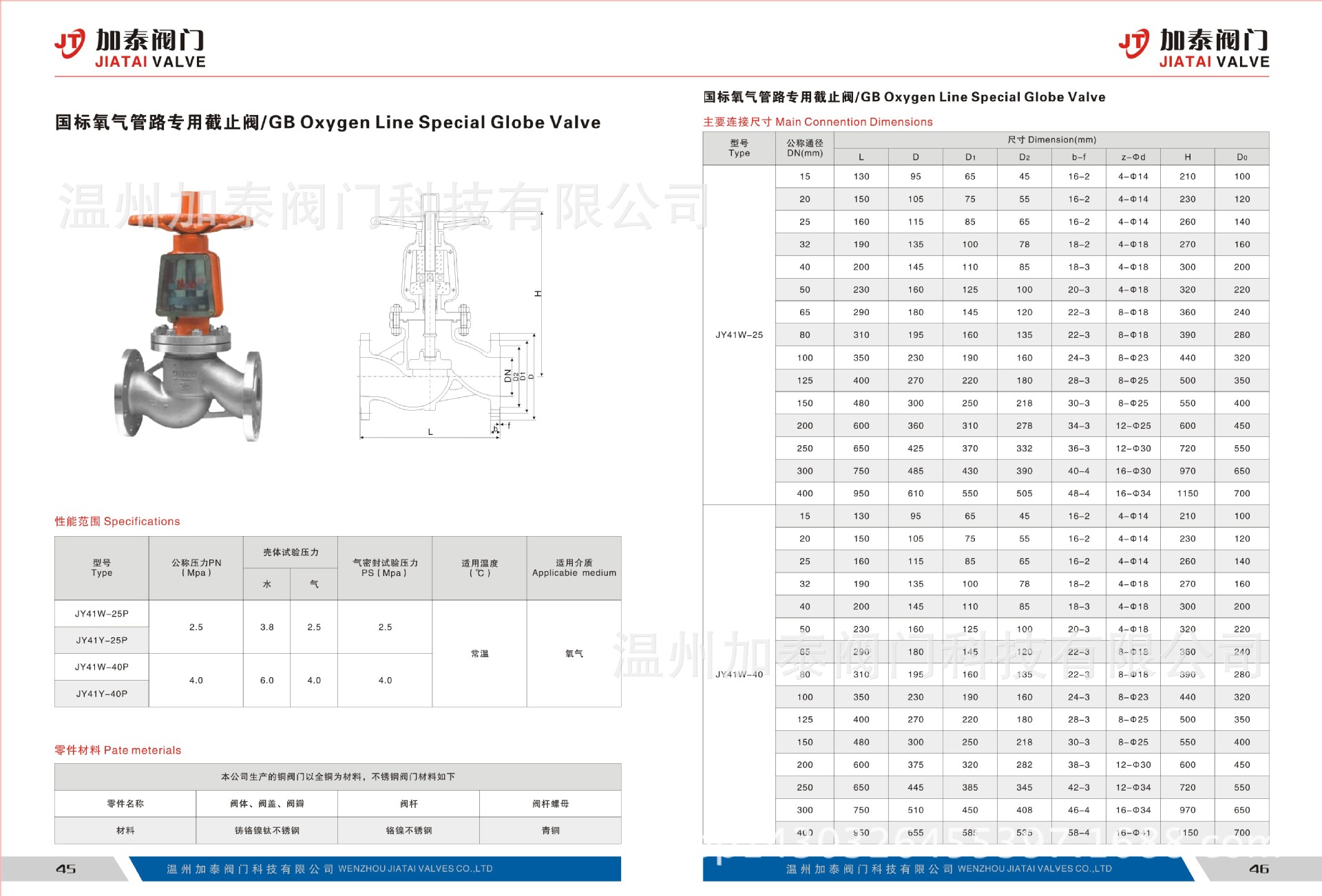The height and width of the screenshot is (896, 1322).
Task: Click the D0 column header
Action: (x=1241, y=157)
